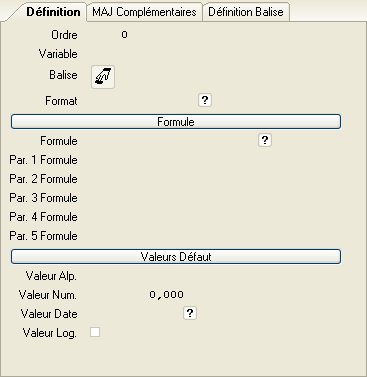Click the Valeur Date field
Viewport: 367px width, 377px height.
pos(132,314)
